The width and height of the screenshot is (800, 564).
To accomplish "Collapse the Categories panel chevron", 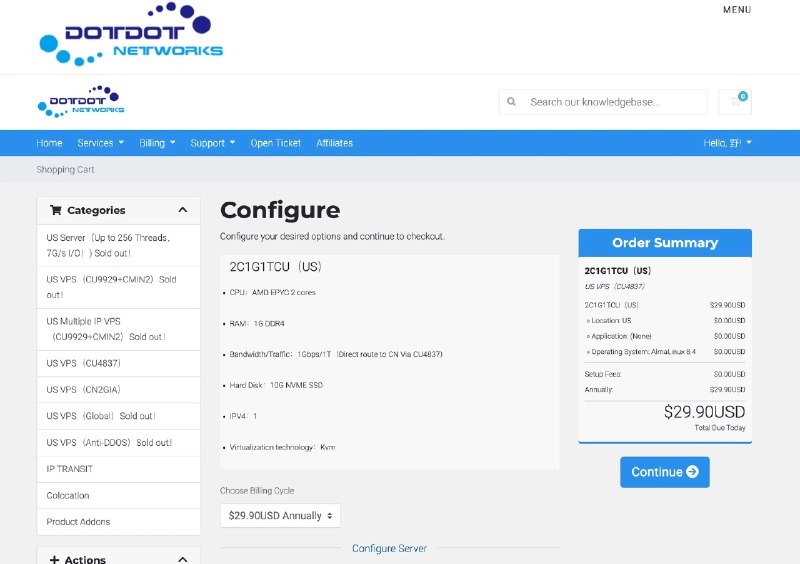I will coord(183,210).
